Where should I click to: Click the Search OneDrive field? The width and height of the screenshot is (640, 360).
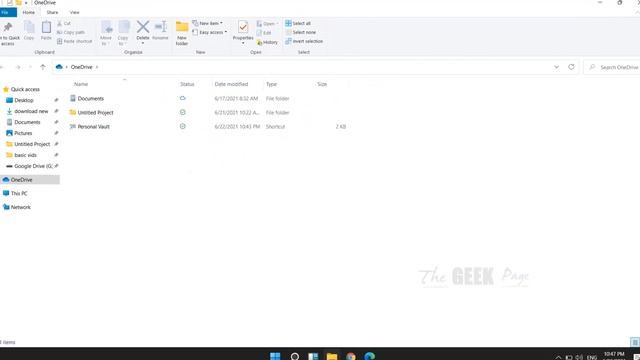[x=612, y=67]
